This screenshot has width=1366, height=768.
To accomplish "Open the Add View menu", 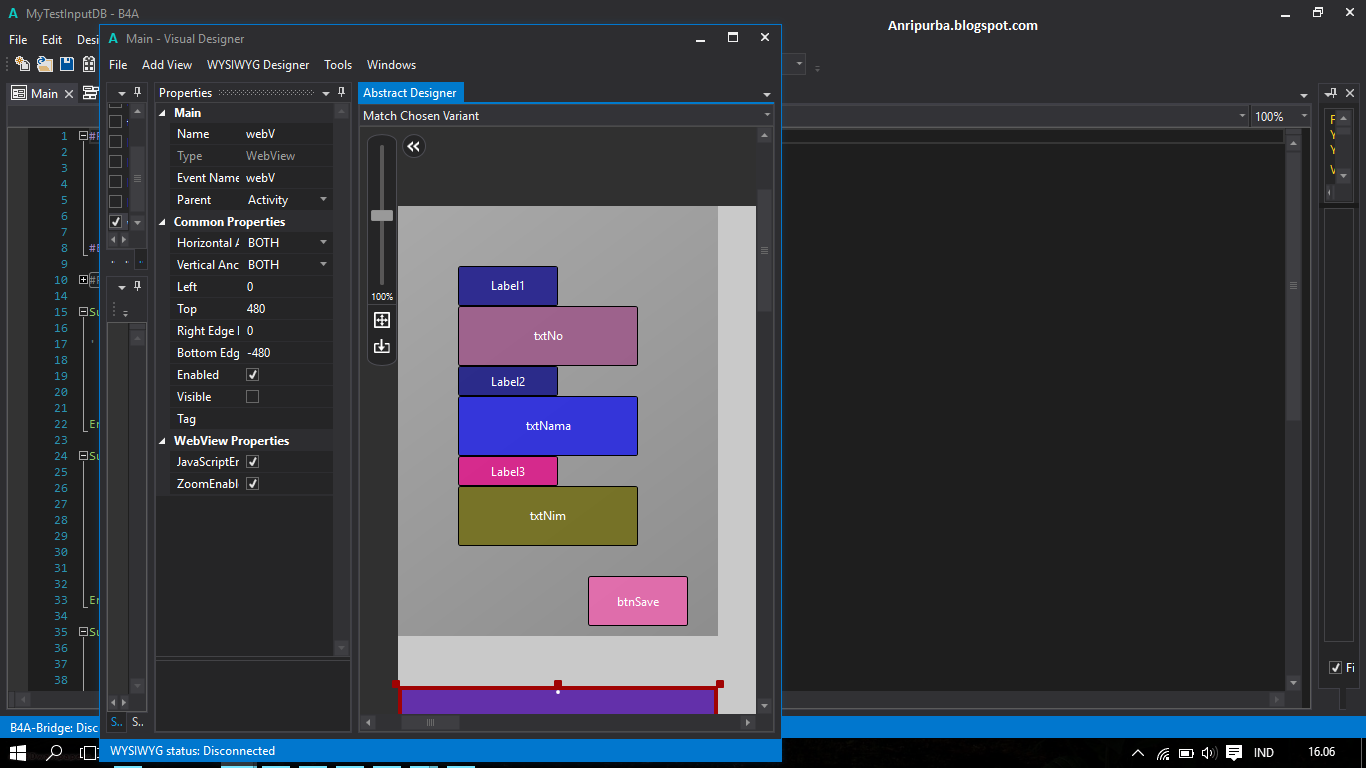I will click(167, 65).
